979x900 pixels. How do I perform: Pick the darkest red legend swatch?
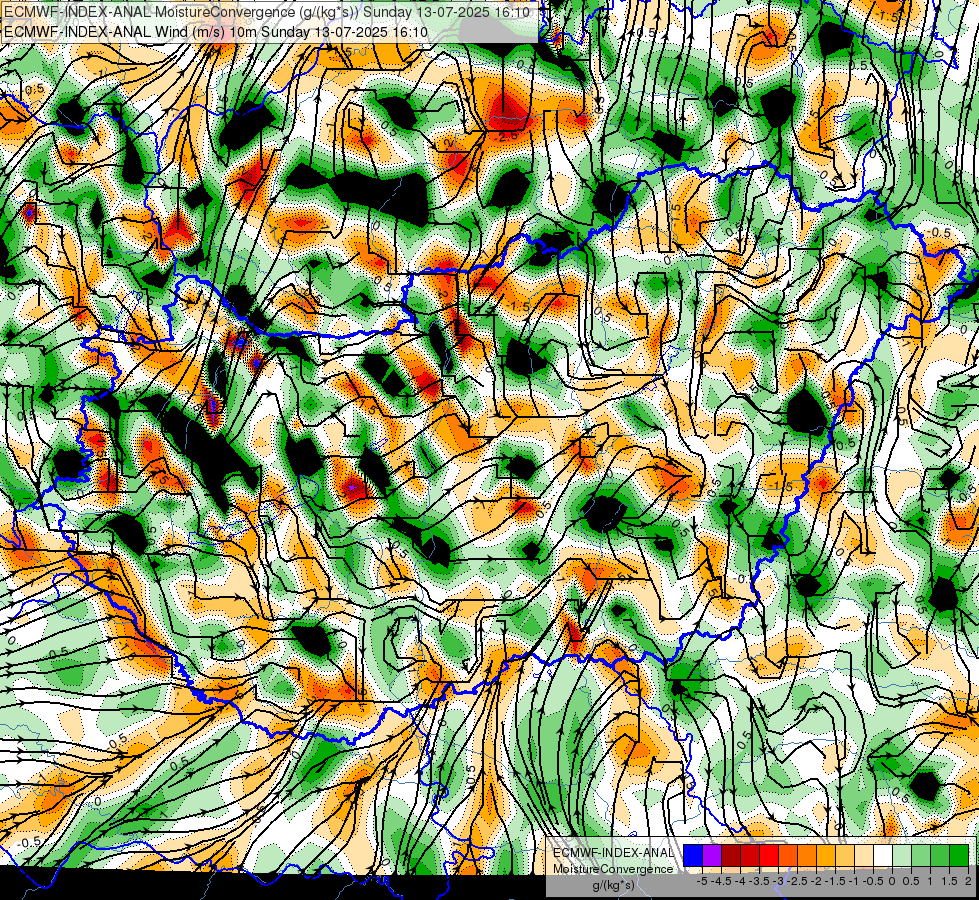731,855
